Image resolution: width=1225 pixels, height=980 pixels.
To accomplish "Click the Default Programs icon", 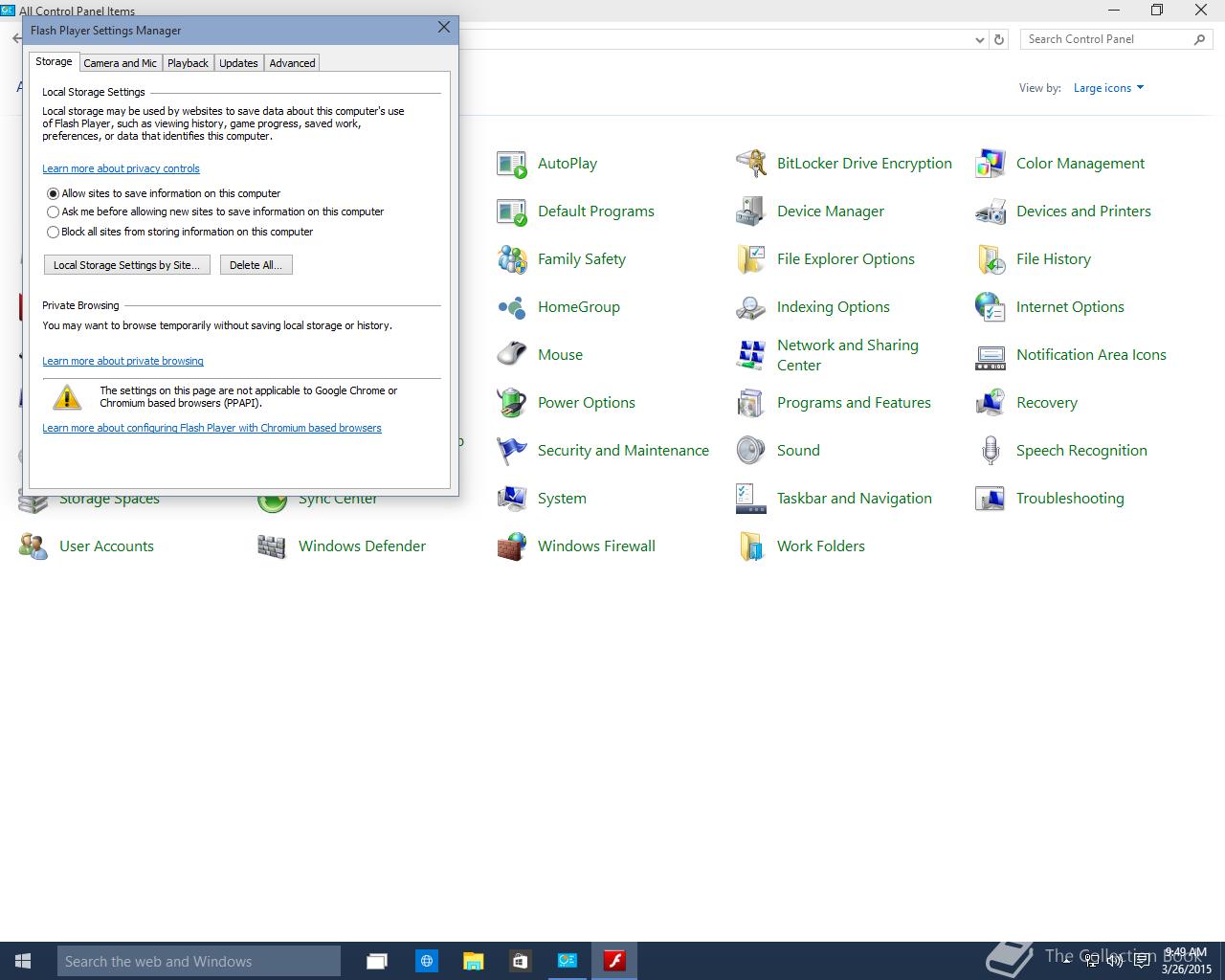I will tap(512, 212).
